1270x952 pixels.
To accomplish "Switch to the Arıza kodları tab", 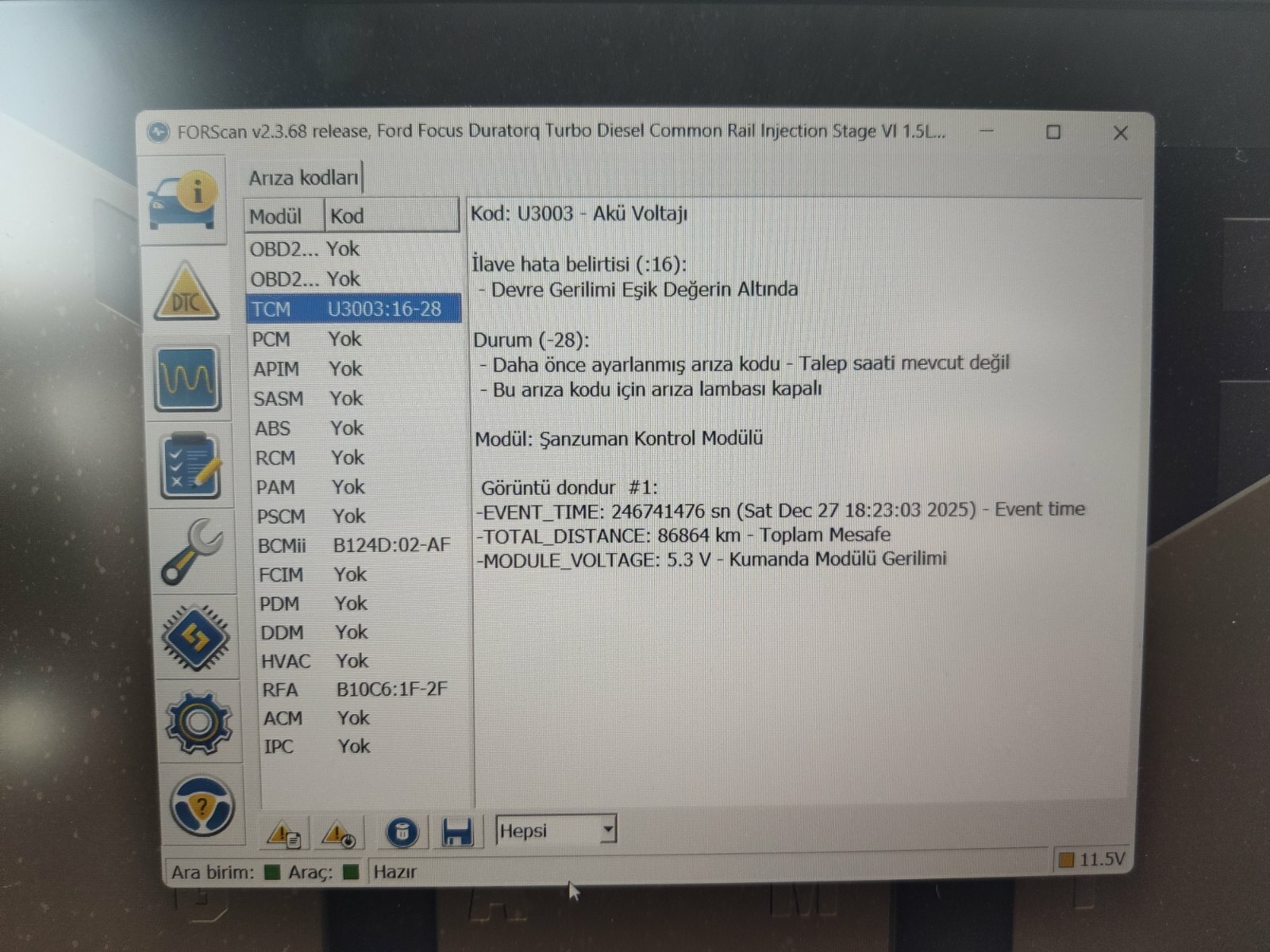I will click(303, 178).
